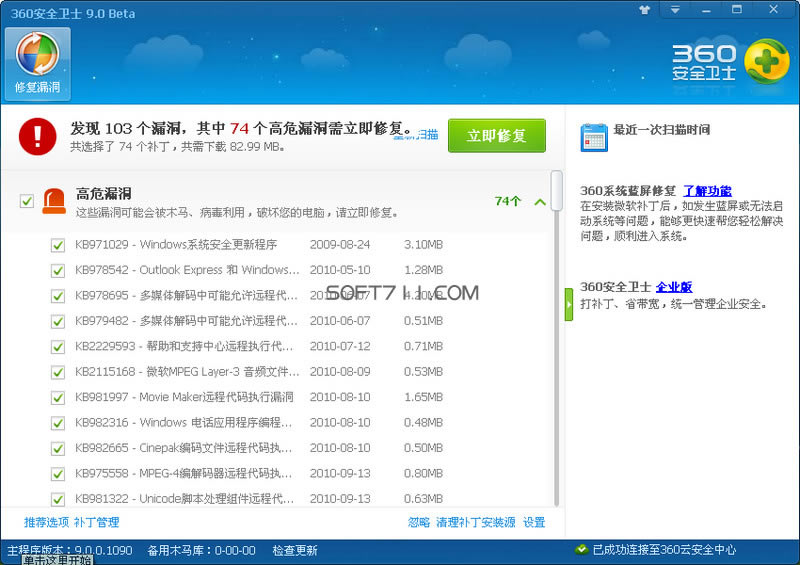Open the 企业版 link
The width and height of the screenshot is (800, 565).
tap(674, 287)
